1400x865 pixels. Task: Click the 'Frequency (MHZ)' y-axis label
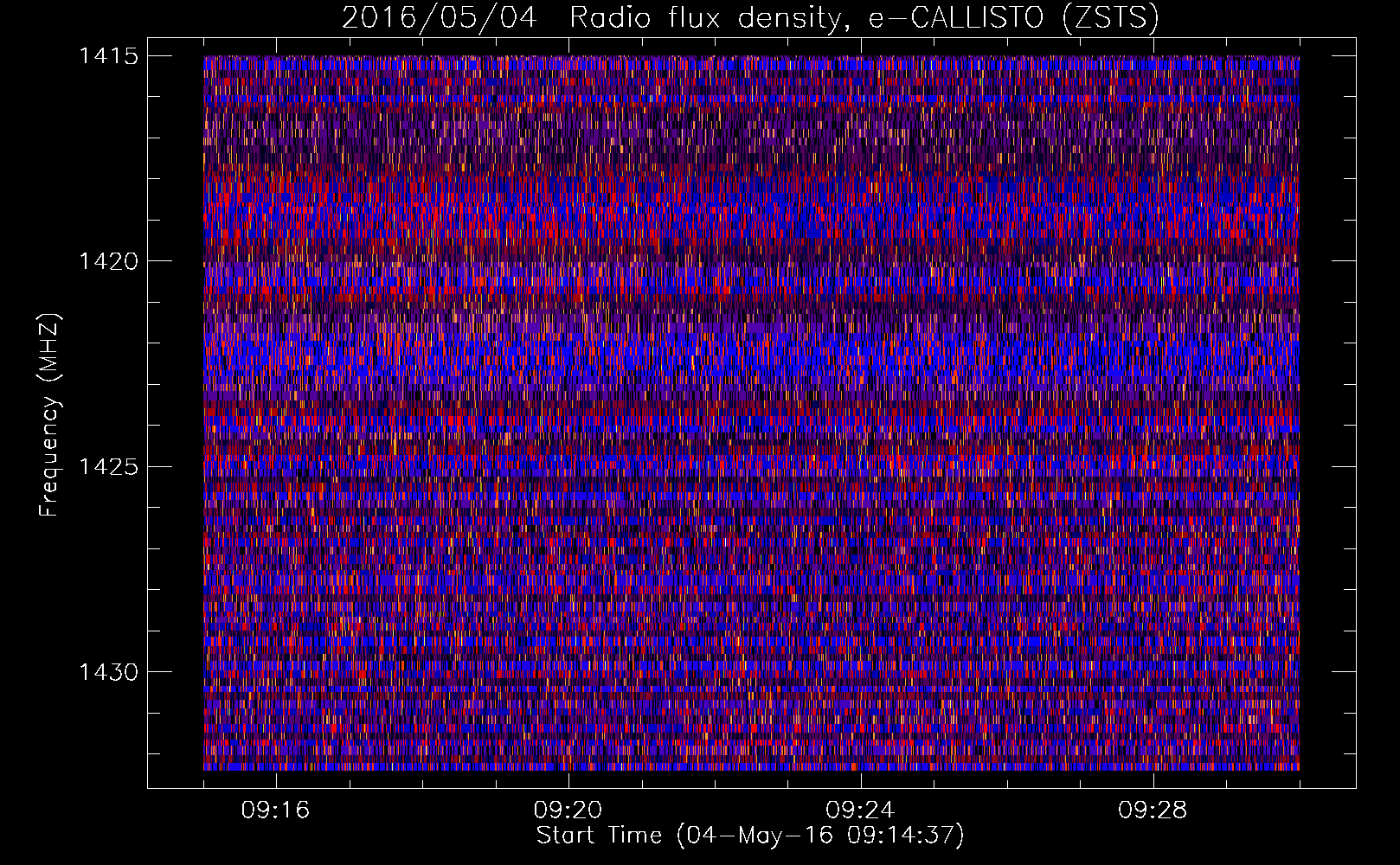[49, 414]
